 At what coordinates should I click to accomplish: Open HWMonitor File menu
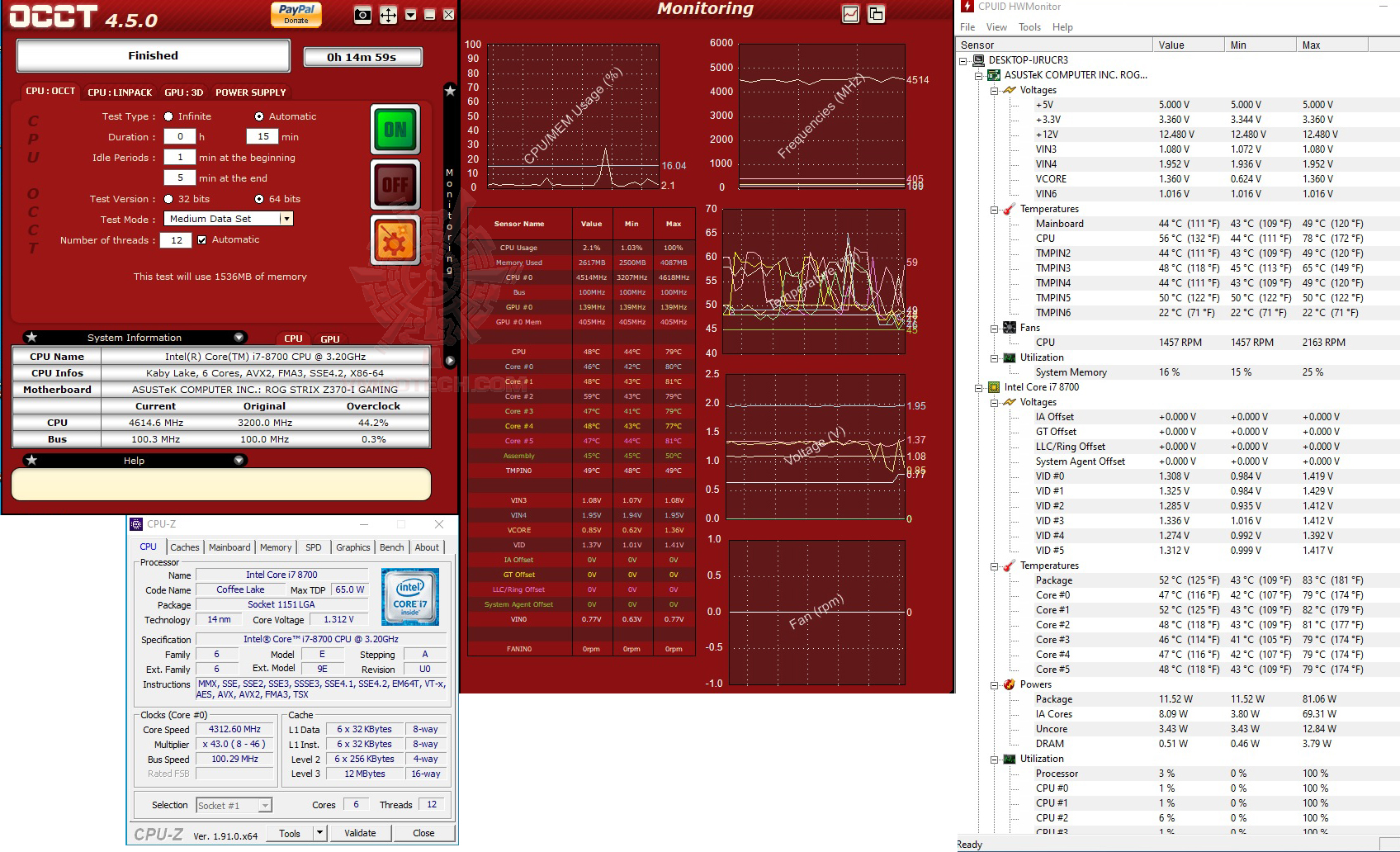967,27
